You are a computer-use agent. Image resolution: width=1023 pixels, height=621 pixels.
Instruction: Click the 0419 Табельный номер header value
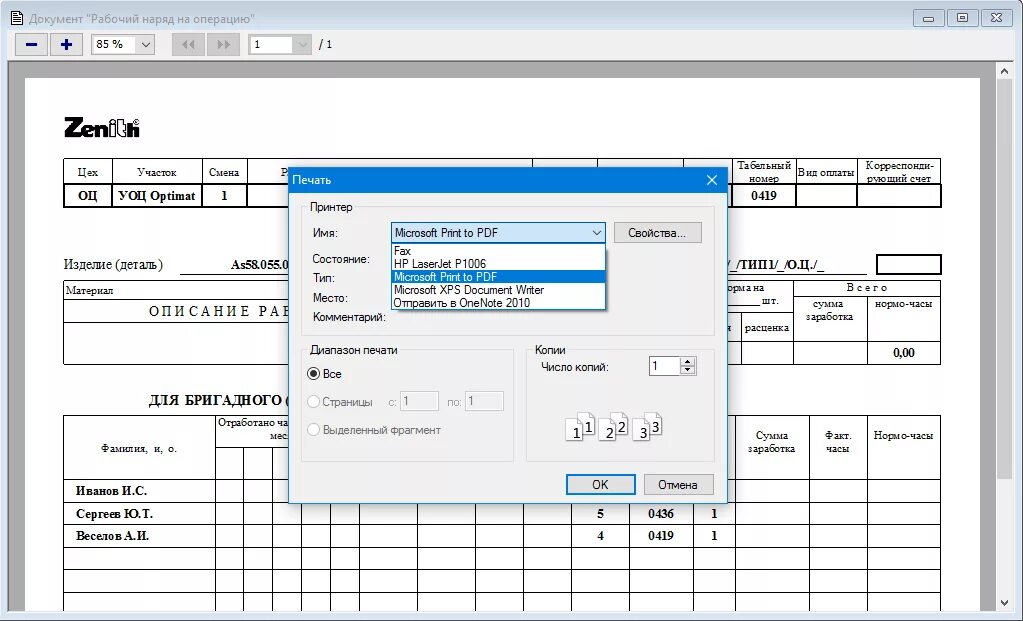[x=763, y=196]
